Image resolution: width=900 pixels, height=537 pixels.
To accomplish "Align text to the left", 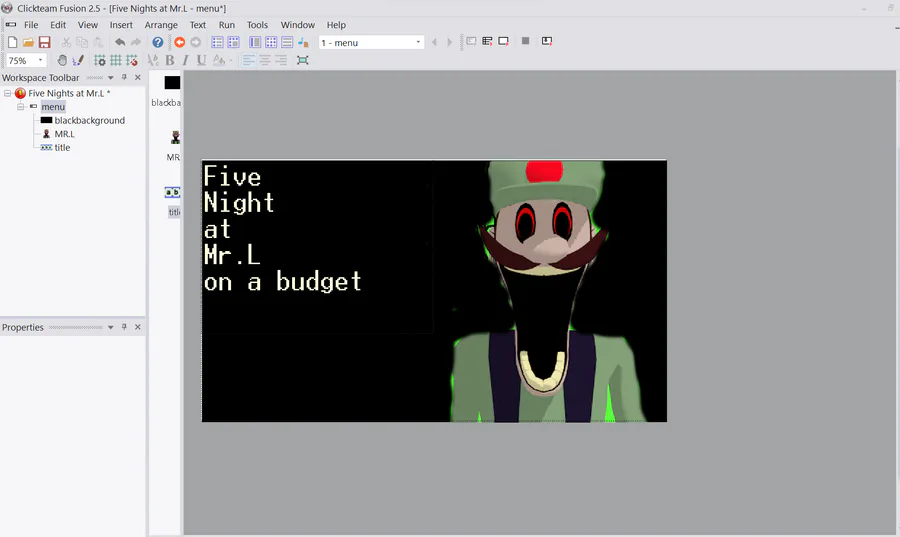I will pos(249,60).
